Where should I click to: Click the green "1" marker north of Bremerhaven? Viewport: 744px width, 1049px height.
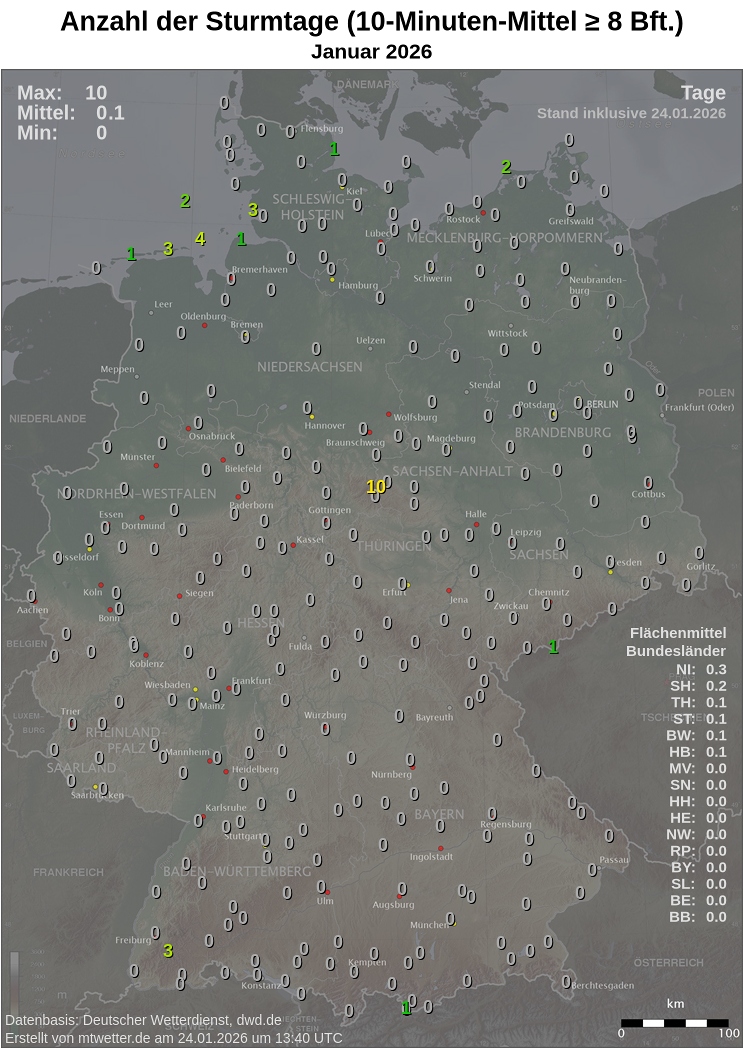pos(241,238)
